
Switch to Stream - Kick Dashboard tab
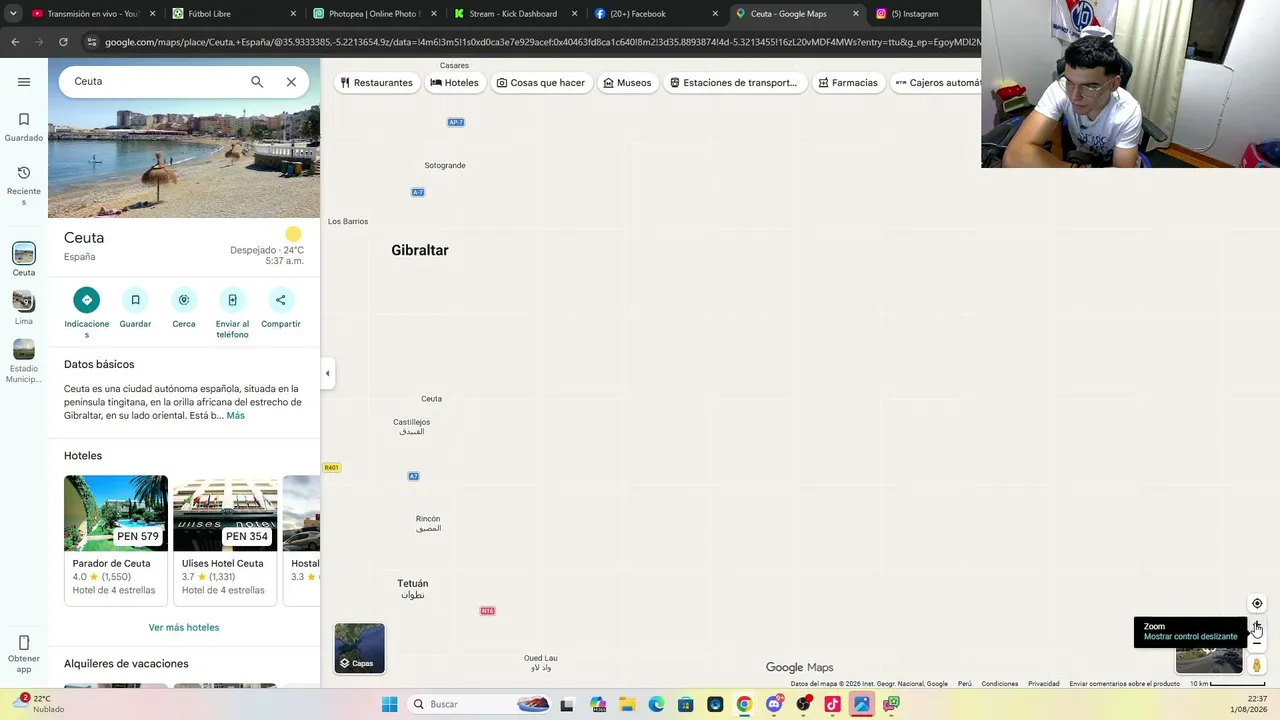(514, 14)
